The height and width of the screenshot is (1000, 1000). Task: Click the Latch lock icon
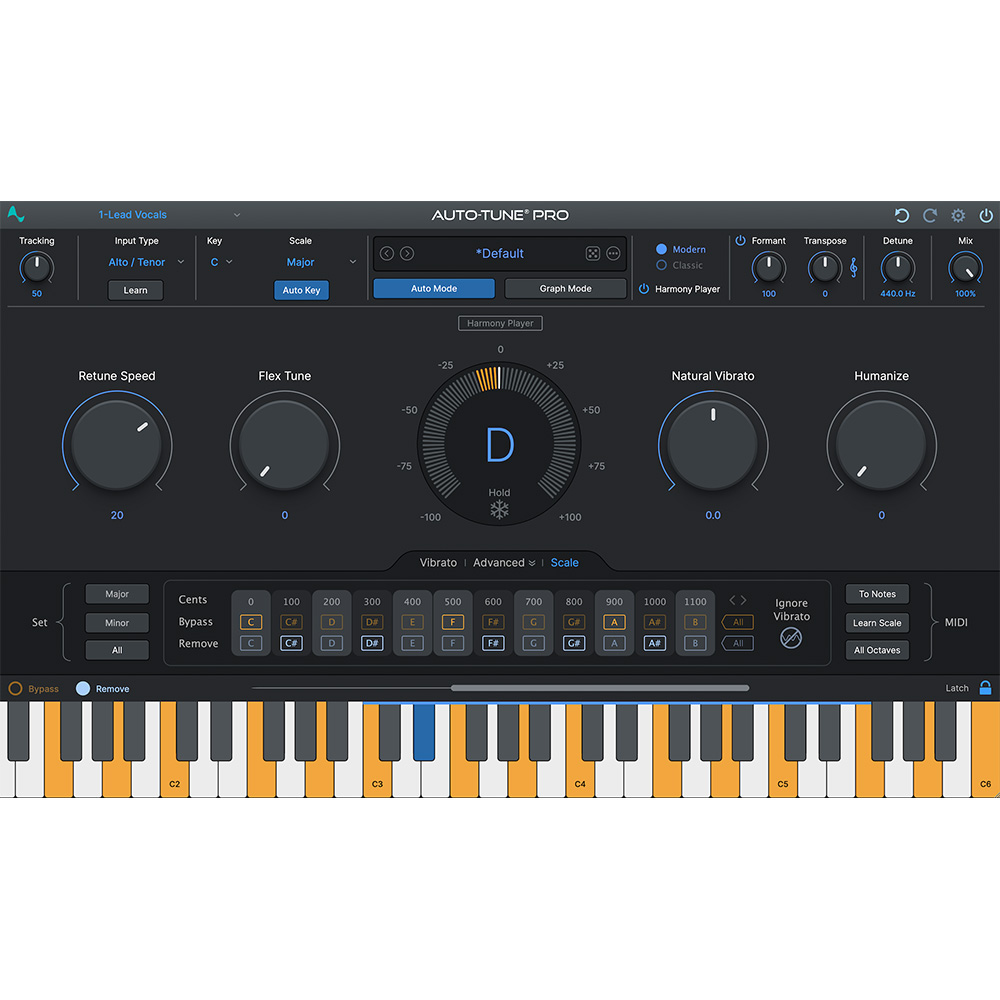click(x=985, y=688)
